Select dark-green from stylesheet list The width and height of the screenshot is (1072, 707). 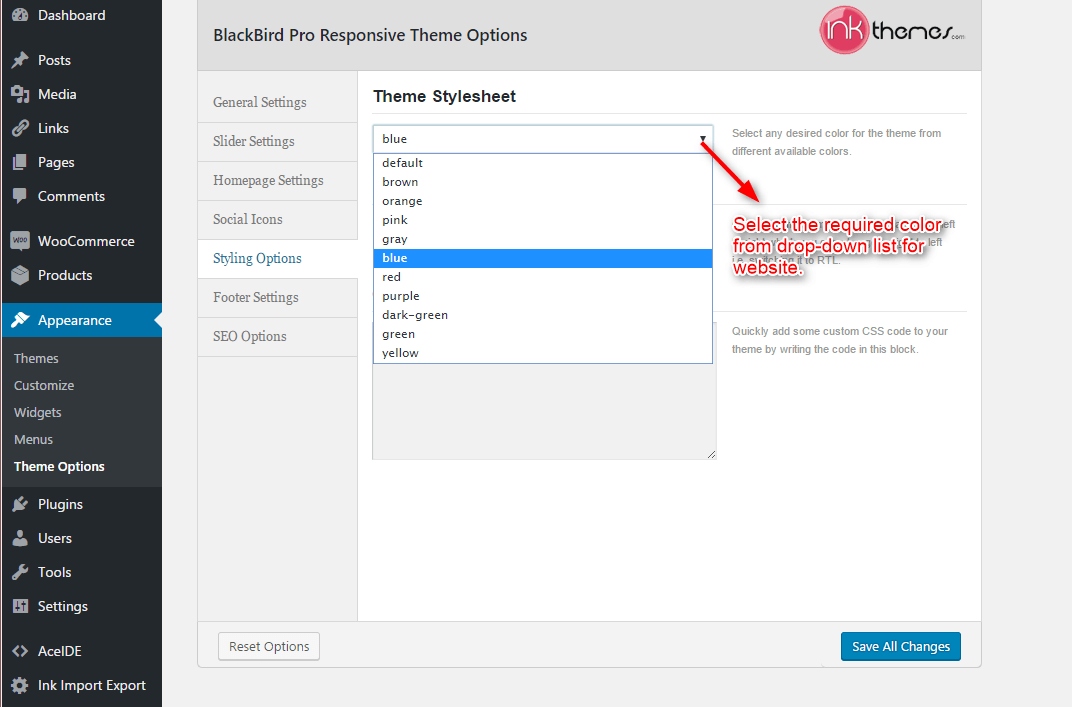pyautogui.click(x=543, y=315)
